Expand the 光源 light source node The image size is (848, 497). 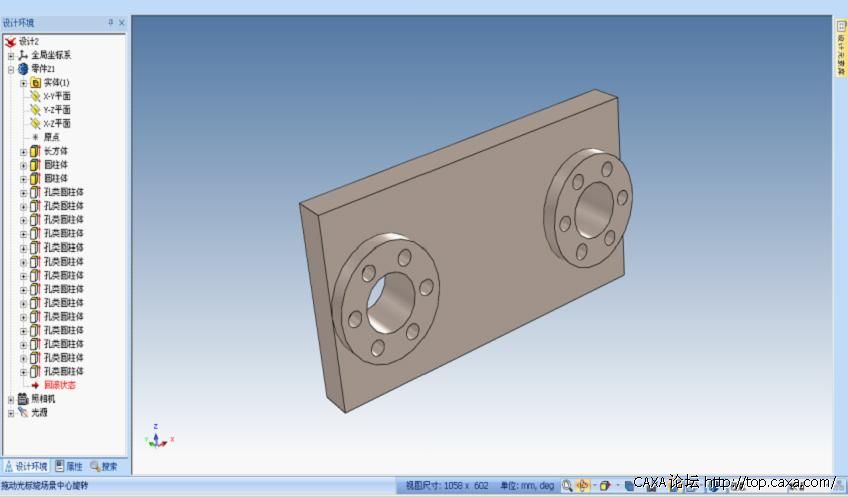(x=11, y=413)
